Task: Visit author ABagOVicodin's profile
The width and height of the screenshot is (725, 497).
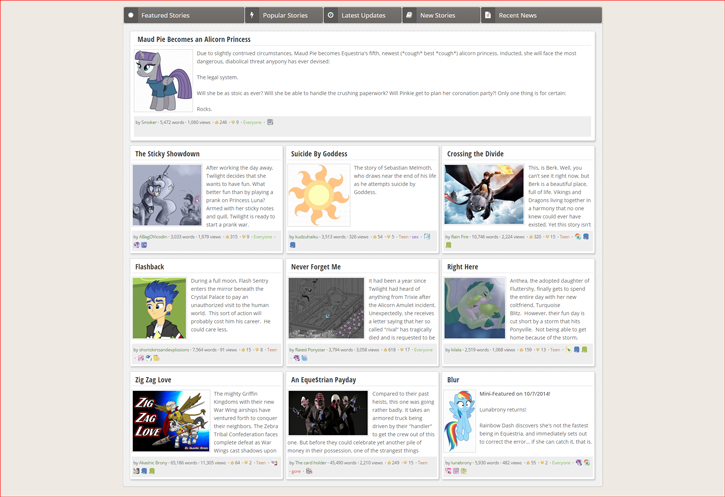Action: coord(153,237)
